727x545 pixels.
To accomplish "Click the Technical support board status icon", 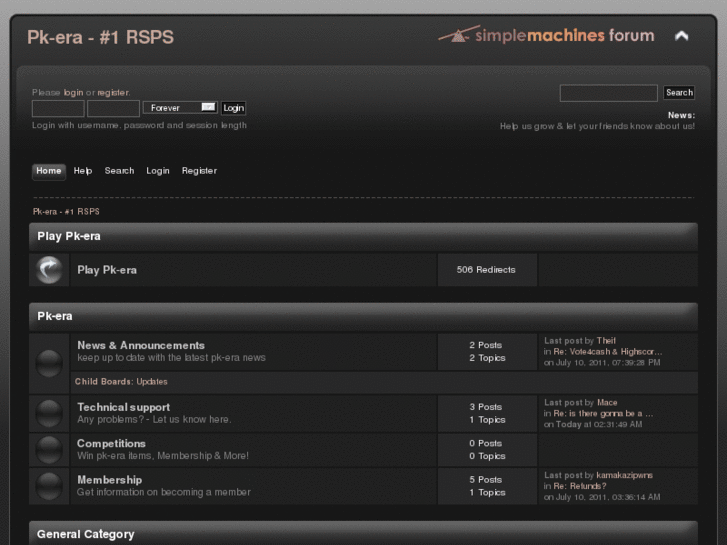I will (49, 413).
